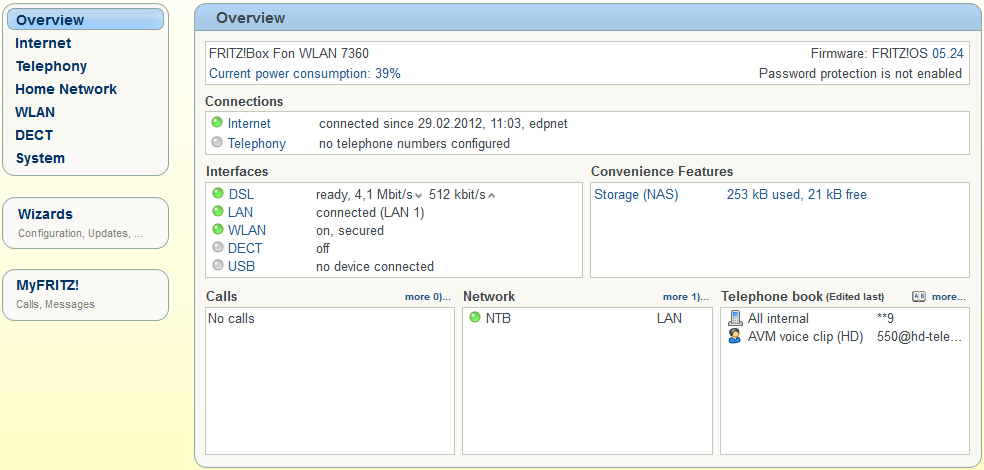
Task: Open the Internet menu
Action: coord(43,43)
